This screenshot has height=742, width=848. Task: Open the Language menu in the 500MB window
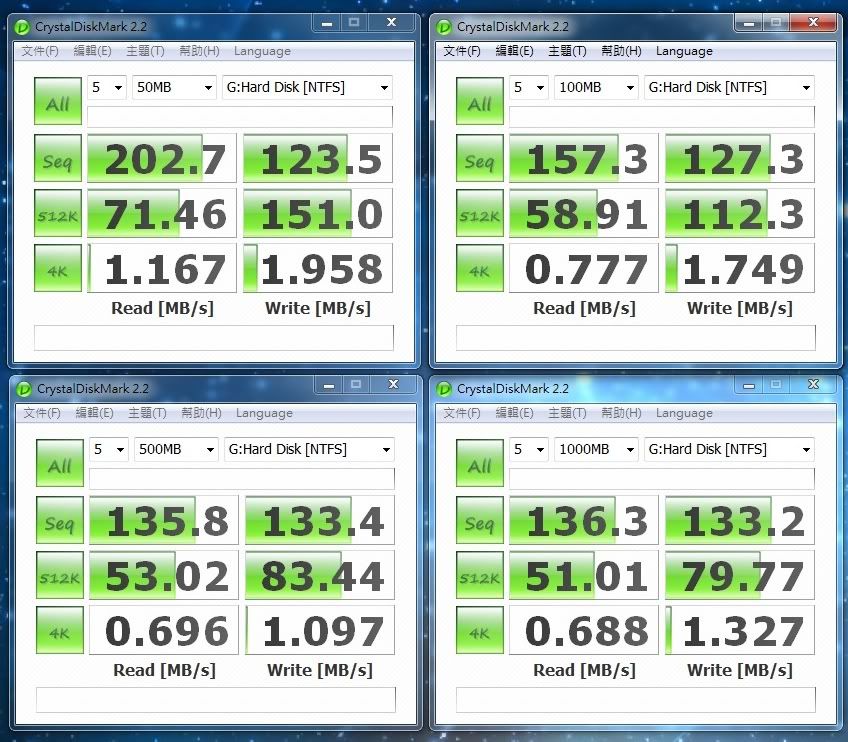264,413
